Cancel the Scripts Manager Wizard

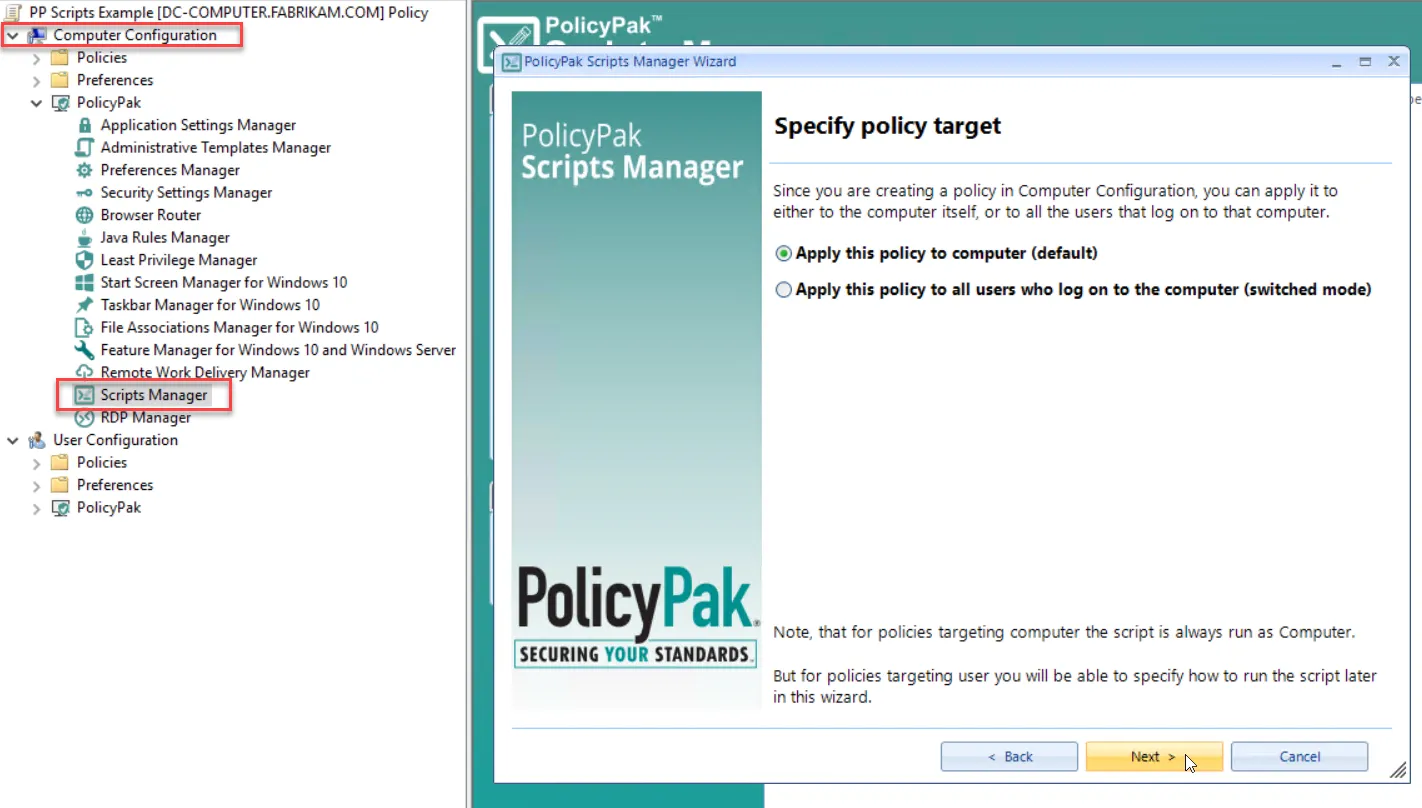tap(1299, 757)
